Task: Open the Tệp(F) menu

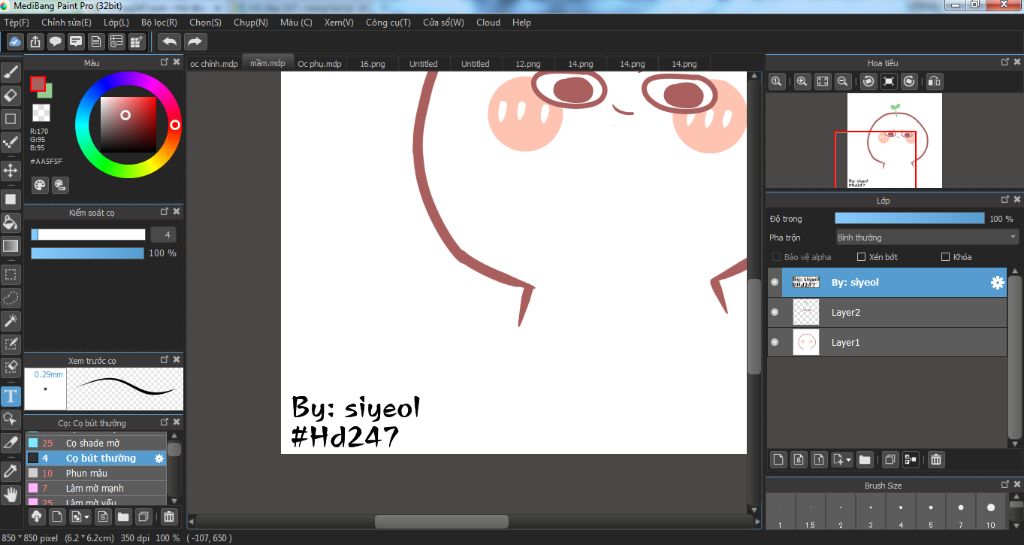Action: click(x=17, y=22)
